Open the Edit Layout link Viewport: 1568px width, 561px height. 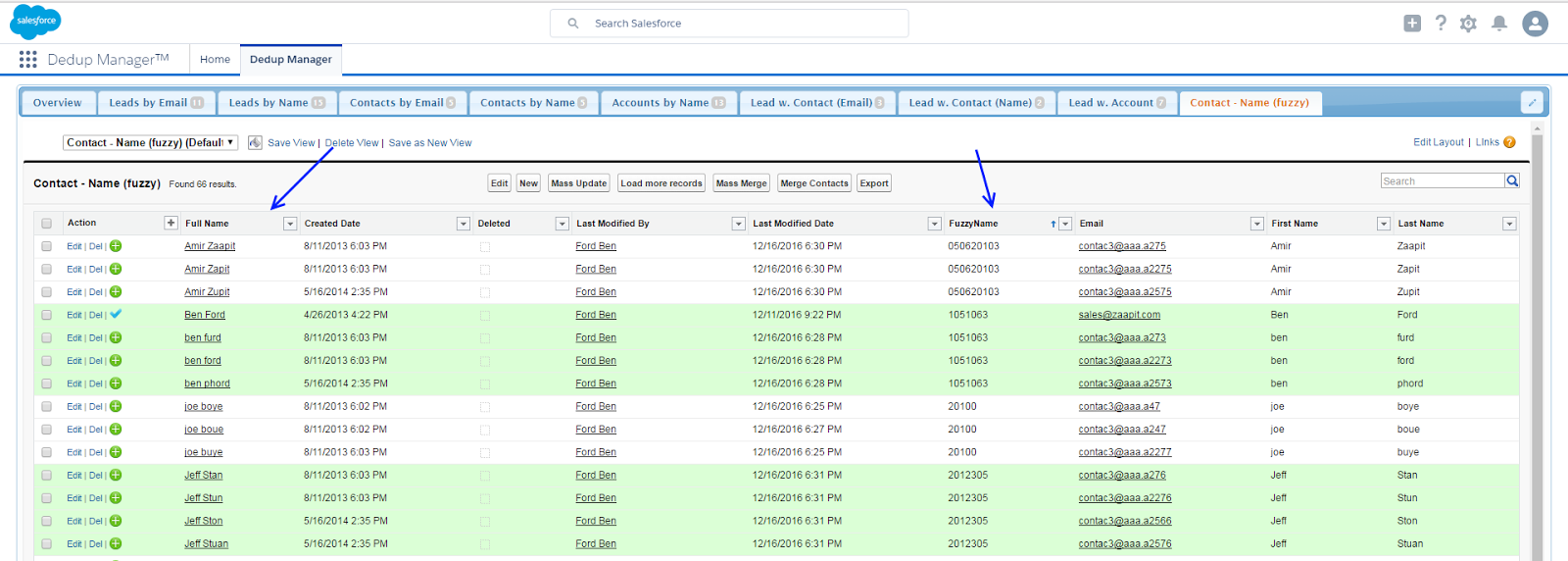(x=1439, y=142)
